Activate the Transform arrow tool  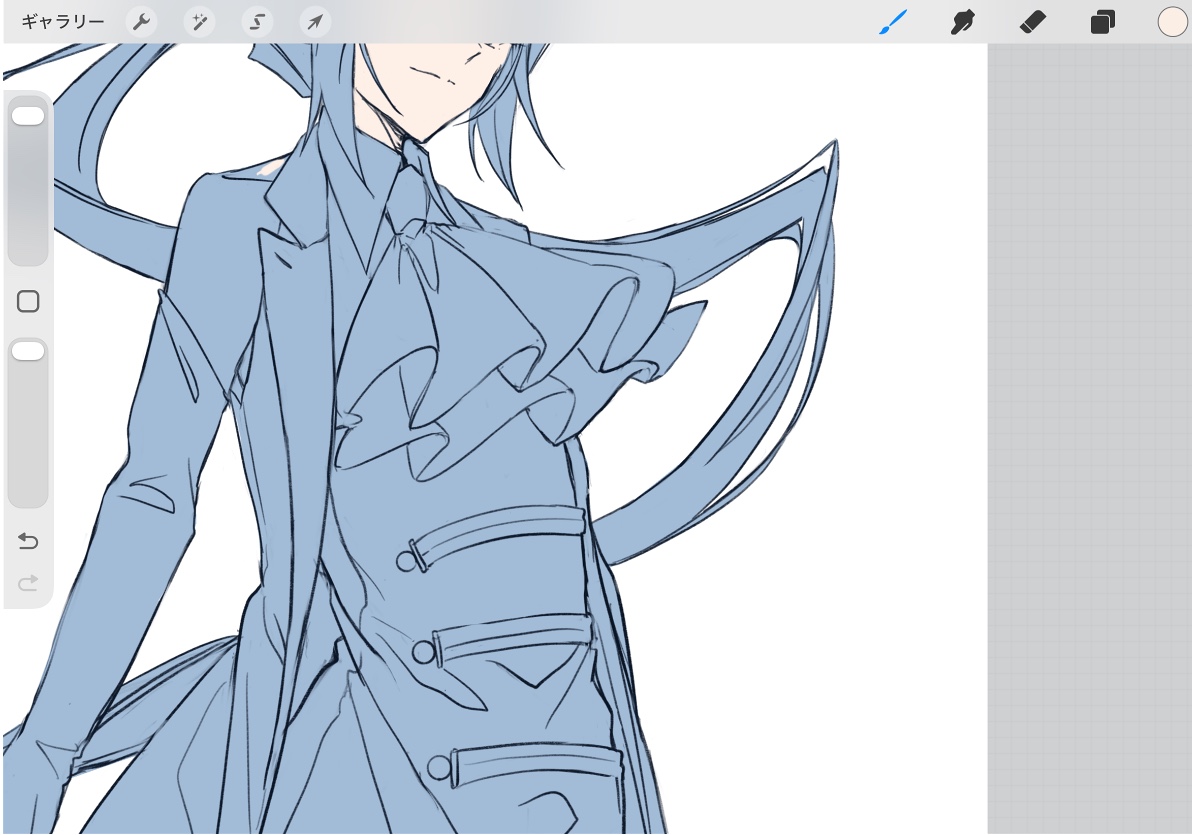315,22
